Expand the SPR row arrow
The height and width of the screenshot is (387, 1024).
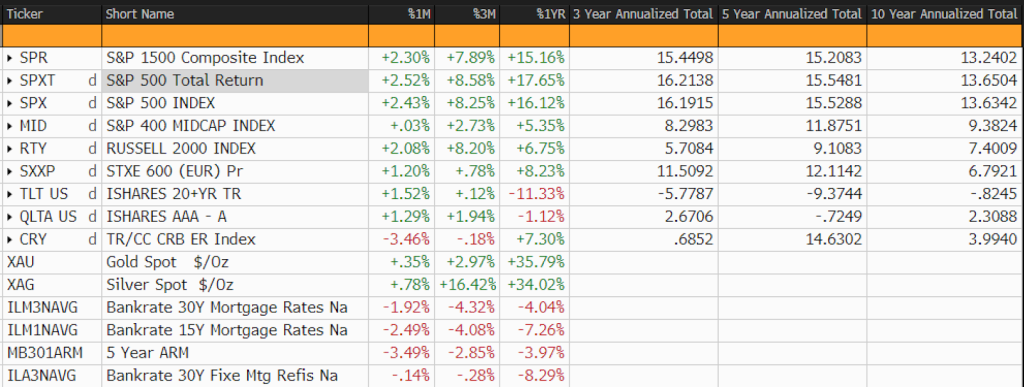coord(10,58)
